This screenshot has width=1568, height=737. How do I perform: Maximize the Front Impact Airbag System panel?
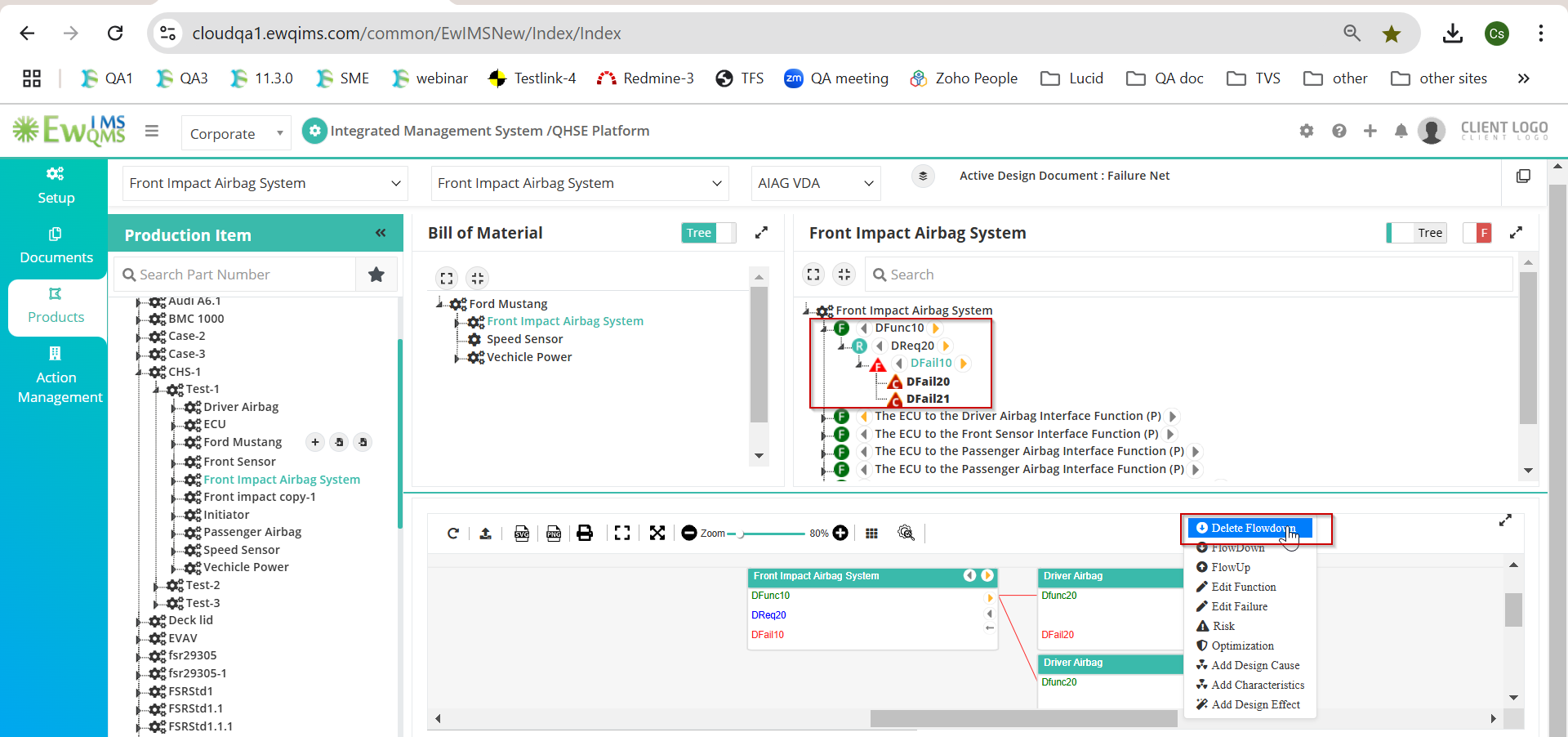click(1516, 233)
